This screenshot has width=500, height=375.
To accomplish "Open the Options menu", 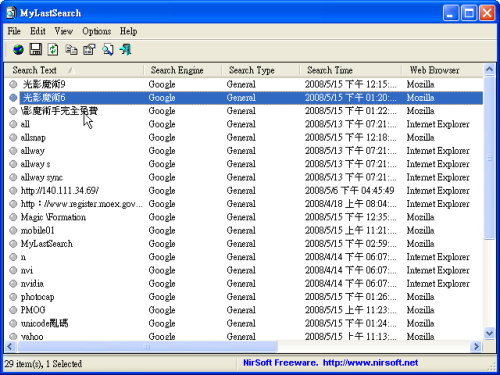I will [97, 31].
